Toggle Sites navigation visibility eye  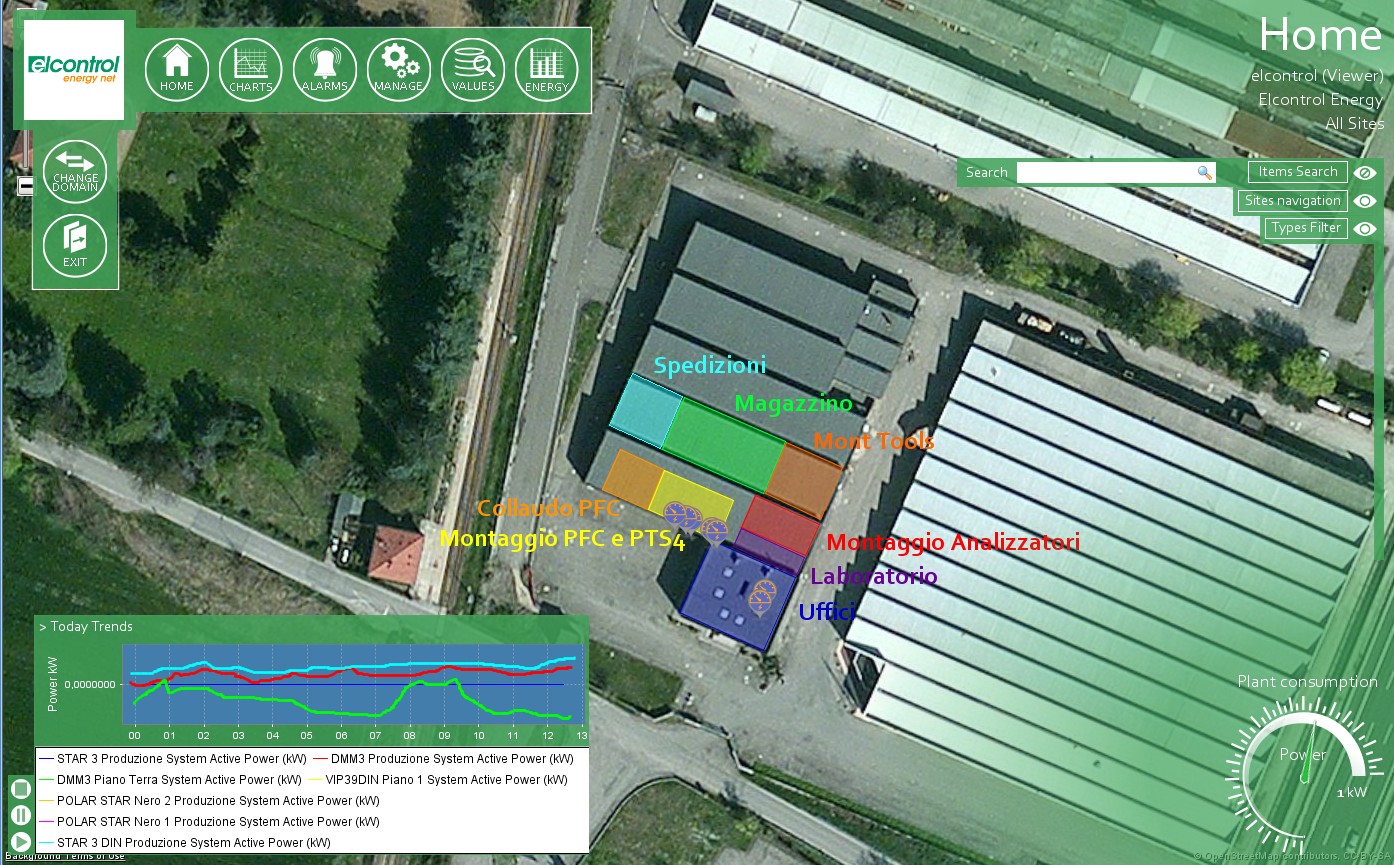(1365, 201)
